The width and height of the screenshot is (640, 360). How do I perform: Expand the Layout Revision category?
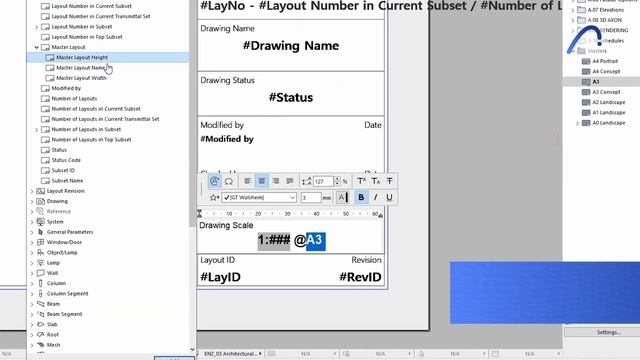click(32, 191)
